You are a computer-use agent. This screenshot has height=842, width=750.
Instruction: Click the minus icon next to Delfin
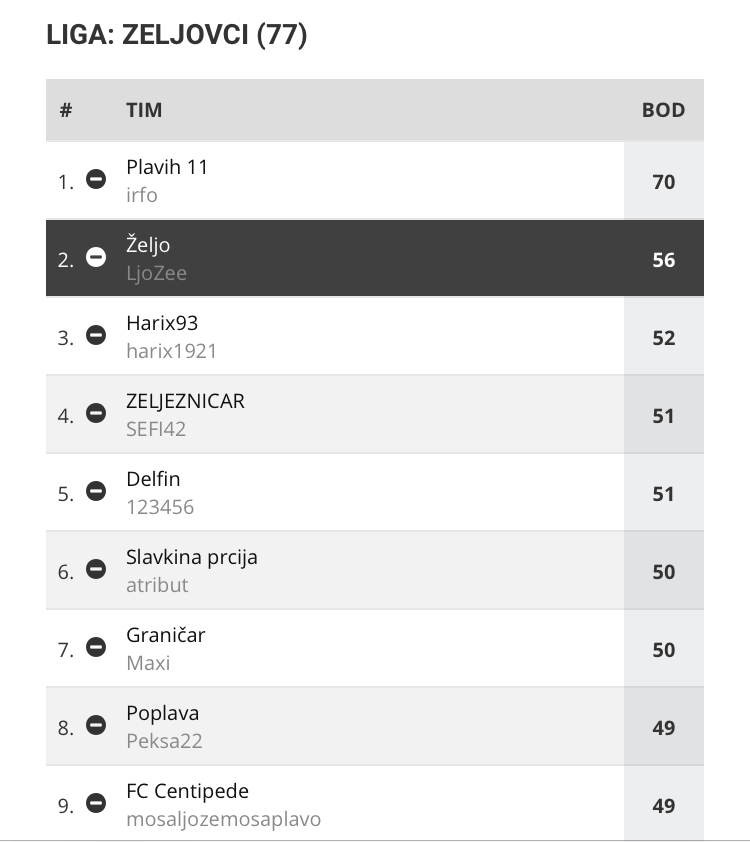[x=96, y=491]
